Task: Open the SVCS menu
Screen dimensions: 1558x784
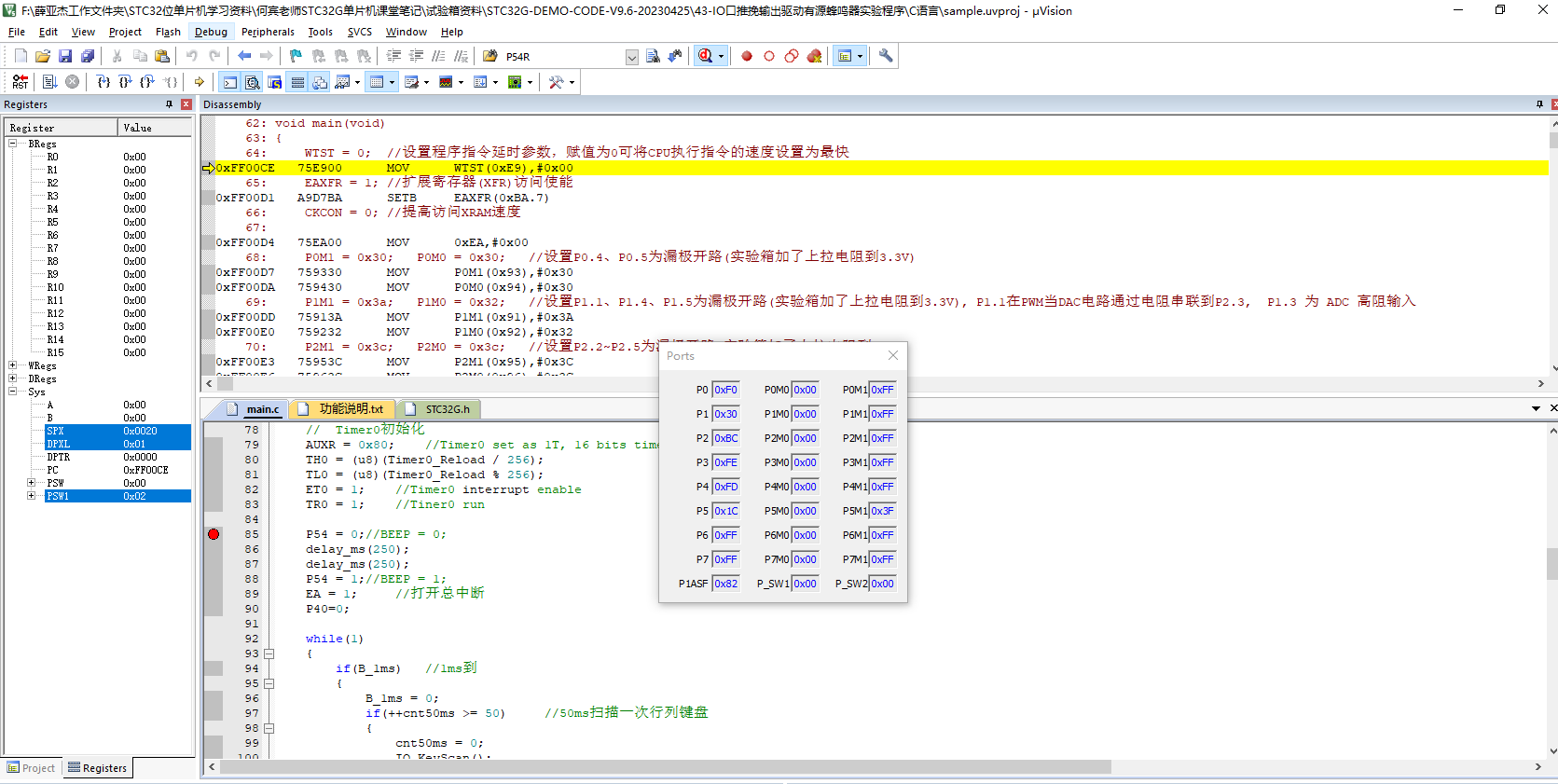Action: click(360, 32)
